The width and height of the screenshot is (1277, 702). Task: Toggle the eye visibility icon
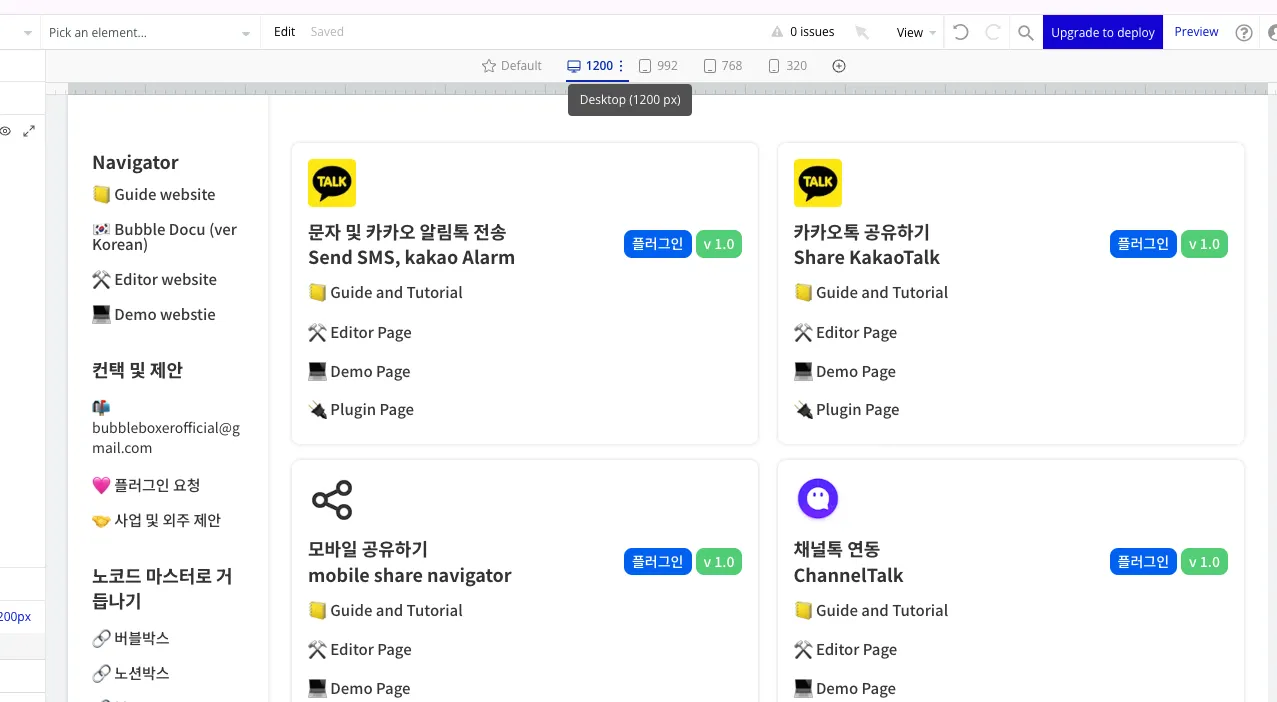6,131
